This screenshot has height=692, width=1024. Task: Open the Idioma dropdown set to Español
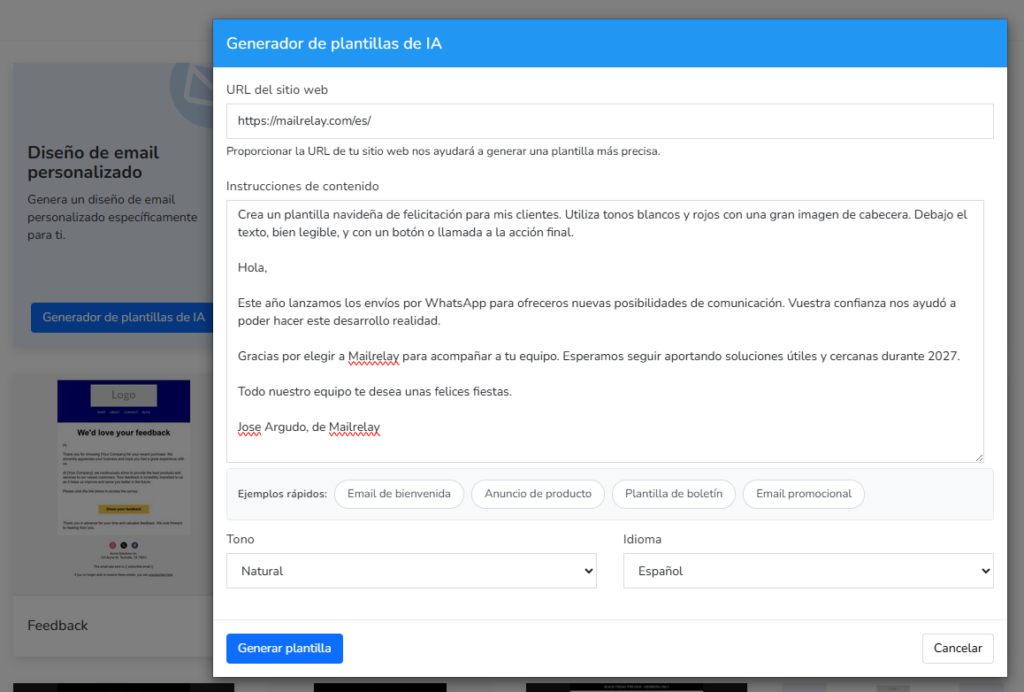(x=808, y=571)
